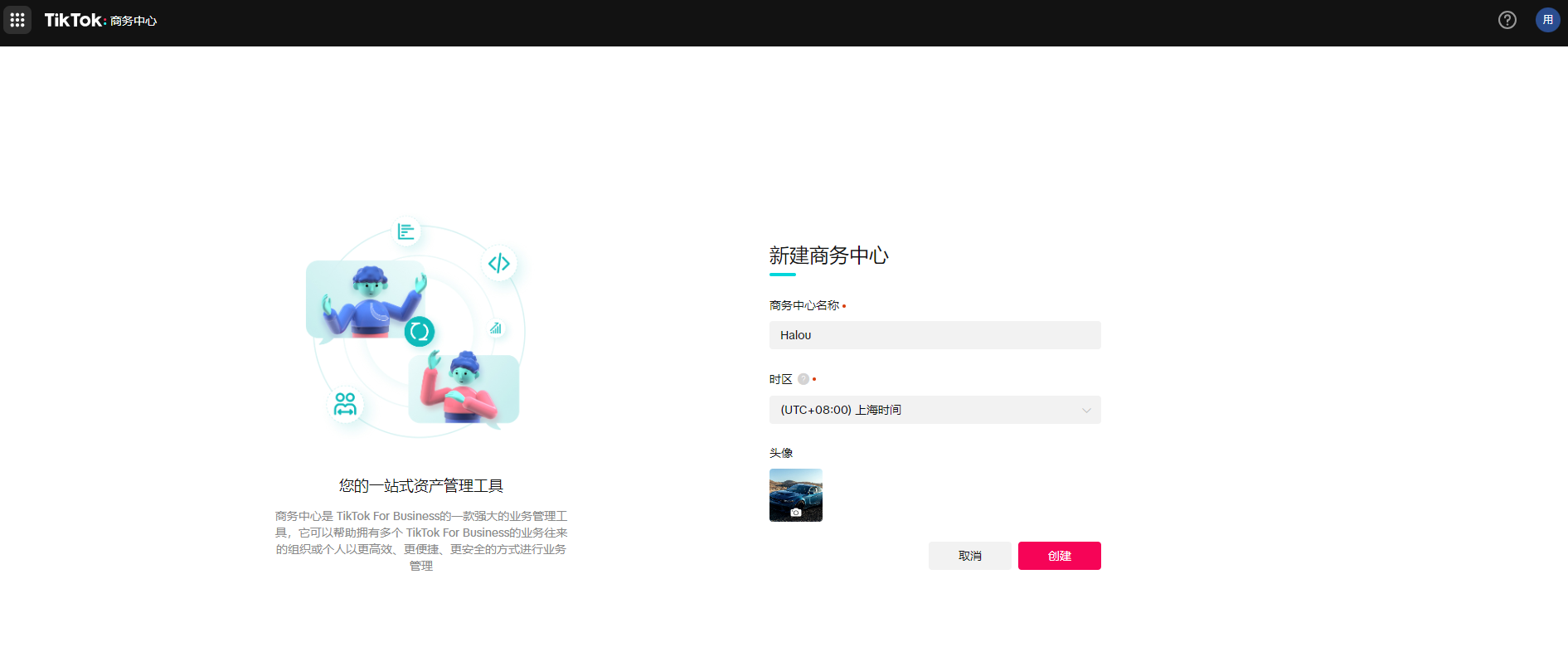Image resolution: width=1568 pixels, height=652 pixels.
Task: Click the 商务中心是 TikTok For Business description paragraph
Action: coord(421,541)
